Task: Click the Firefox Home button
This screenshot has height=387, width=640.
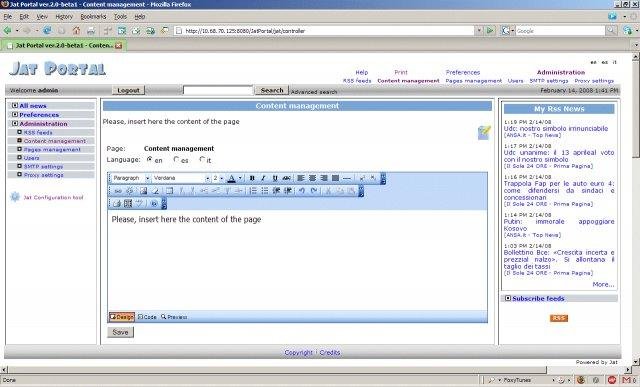Action: click(x=76, y=31)
